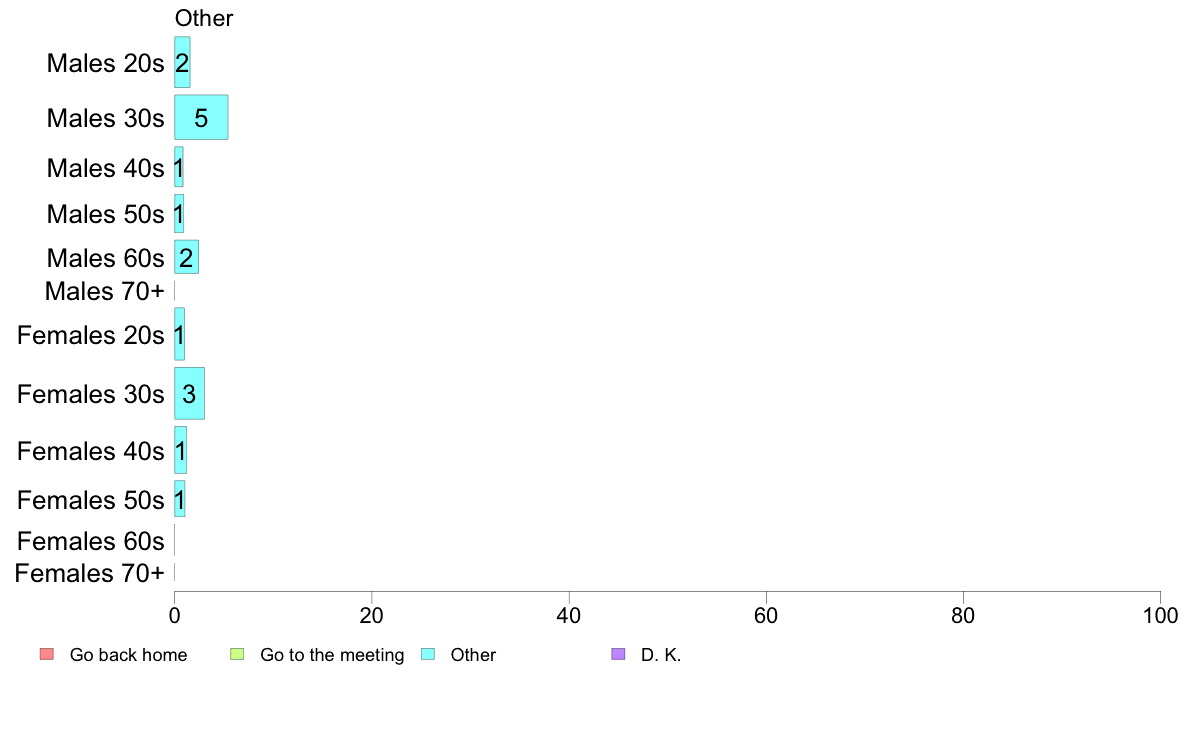Screen dimensions: 1188x736
Task: Click the Males 50s bar
Action: click(179, 214)
